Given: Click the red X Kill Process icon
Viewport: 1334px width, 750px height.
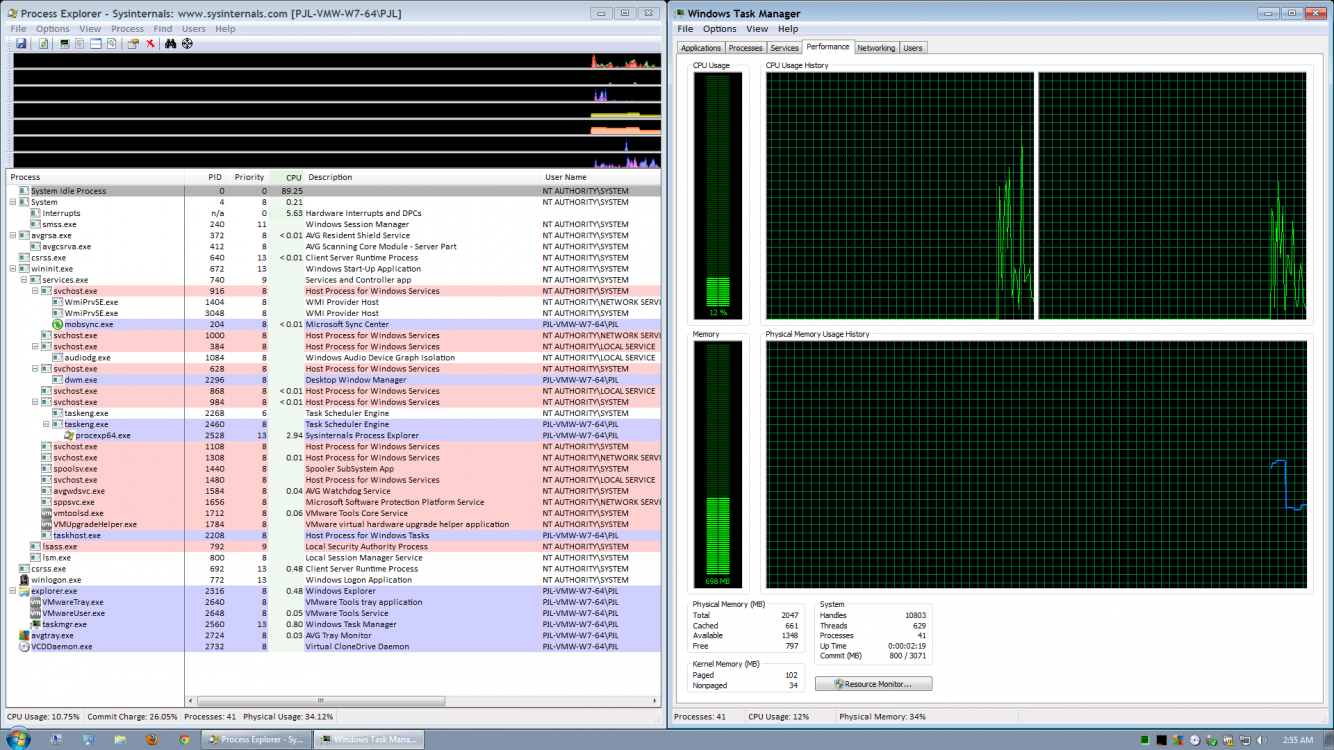Looking at the screenshot, I should click(150, 44).
